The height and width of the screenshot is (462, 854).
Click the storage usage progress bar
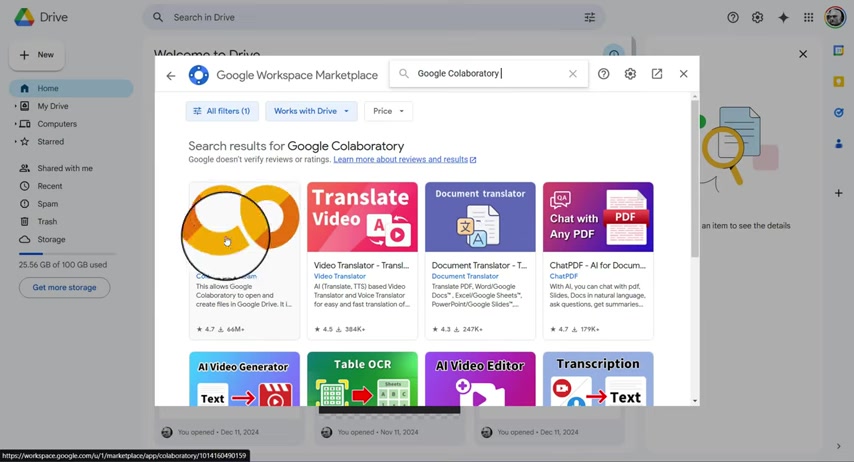(67, 254)
